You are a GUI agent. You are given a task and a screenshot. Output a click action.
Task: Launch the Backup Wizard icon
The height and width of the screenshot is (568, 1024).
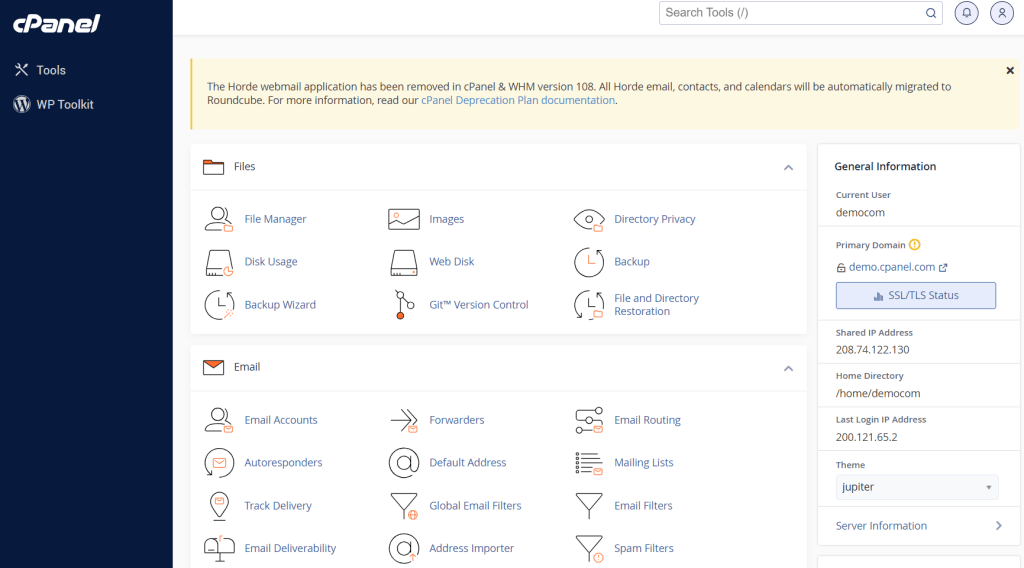[219, 305]
